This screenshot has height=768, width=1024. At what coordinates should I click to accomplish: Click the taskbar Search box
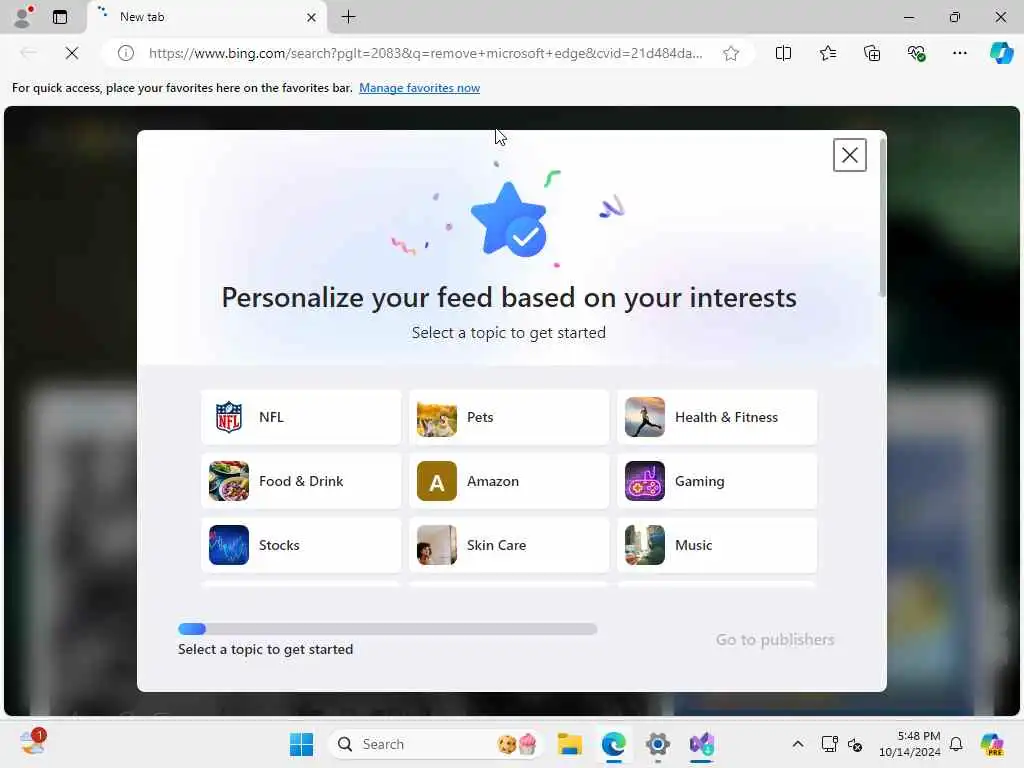[x=436, y=744]
